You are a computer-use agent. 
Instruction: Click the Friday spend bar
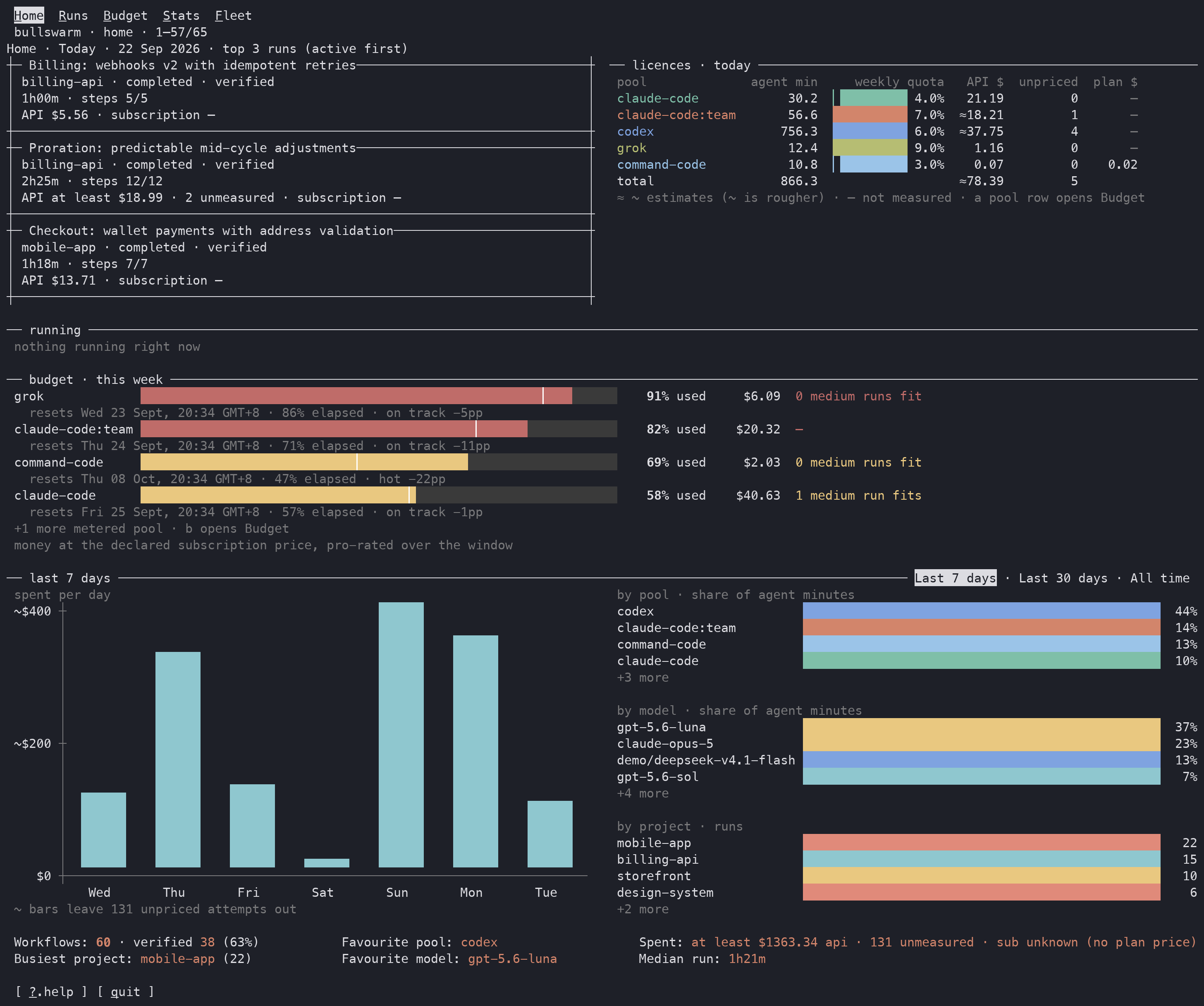252,826
